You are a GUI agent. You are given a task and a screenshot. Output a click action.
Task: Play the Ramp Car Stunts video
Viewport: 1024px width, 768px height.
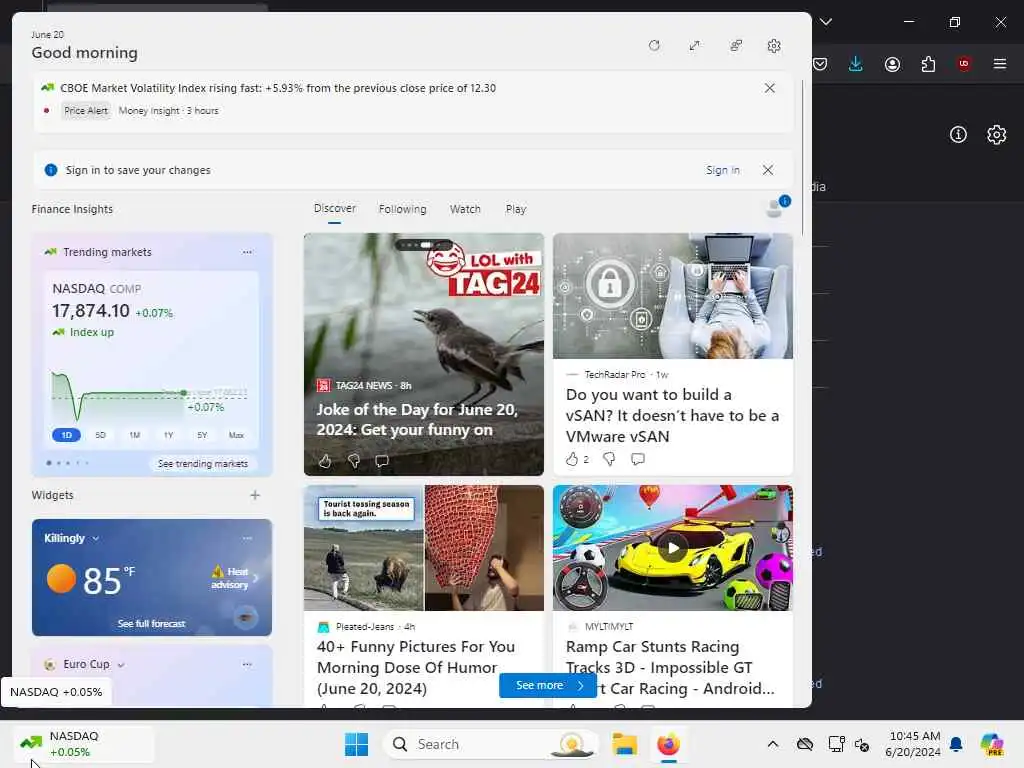click(673, 547)
